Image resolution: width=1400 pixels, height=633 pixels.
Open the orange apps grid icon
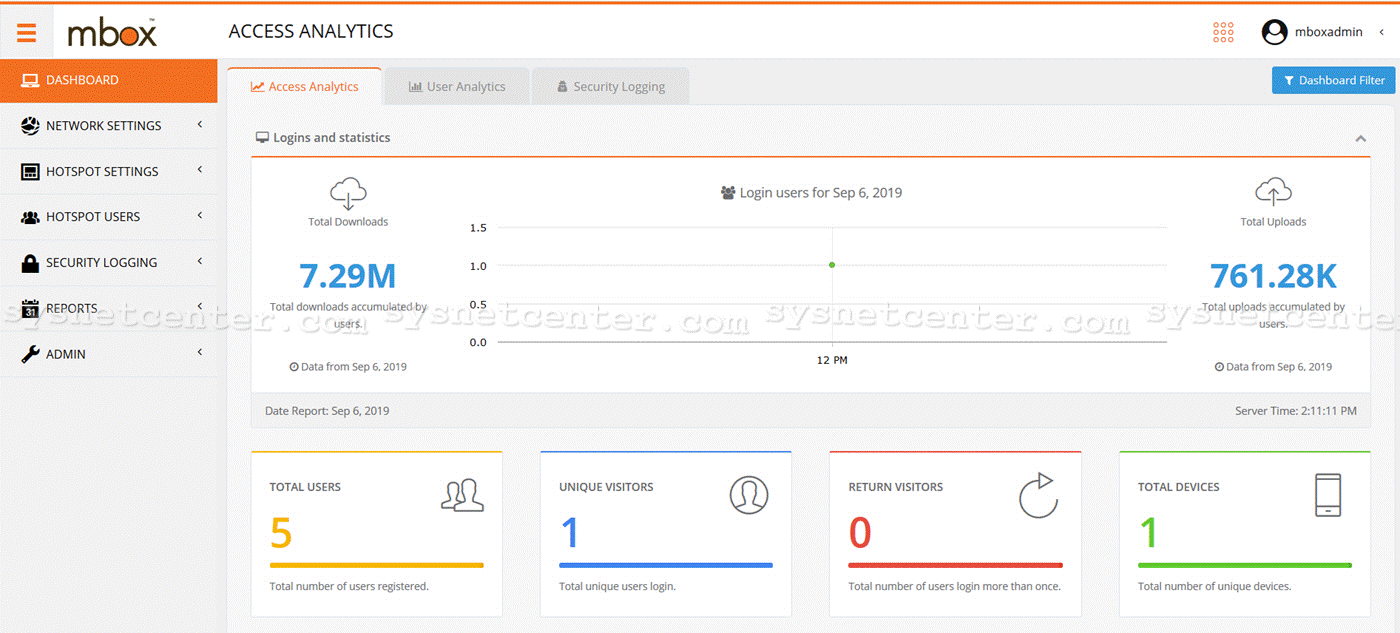(x=1223, y=32)
